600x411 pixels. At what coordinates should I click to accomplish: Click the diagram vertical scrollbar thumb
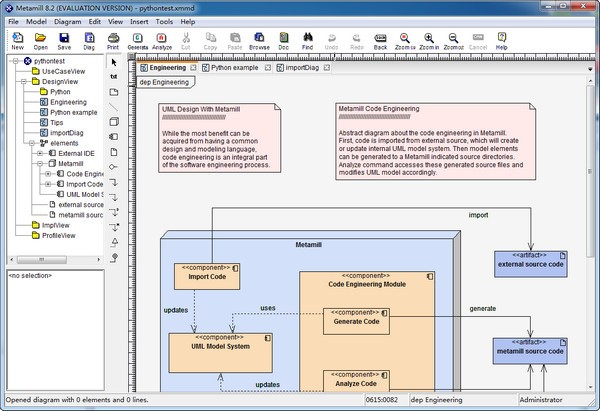(x=590, y=171)
